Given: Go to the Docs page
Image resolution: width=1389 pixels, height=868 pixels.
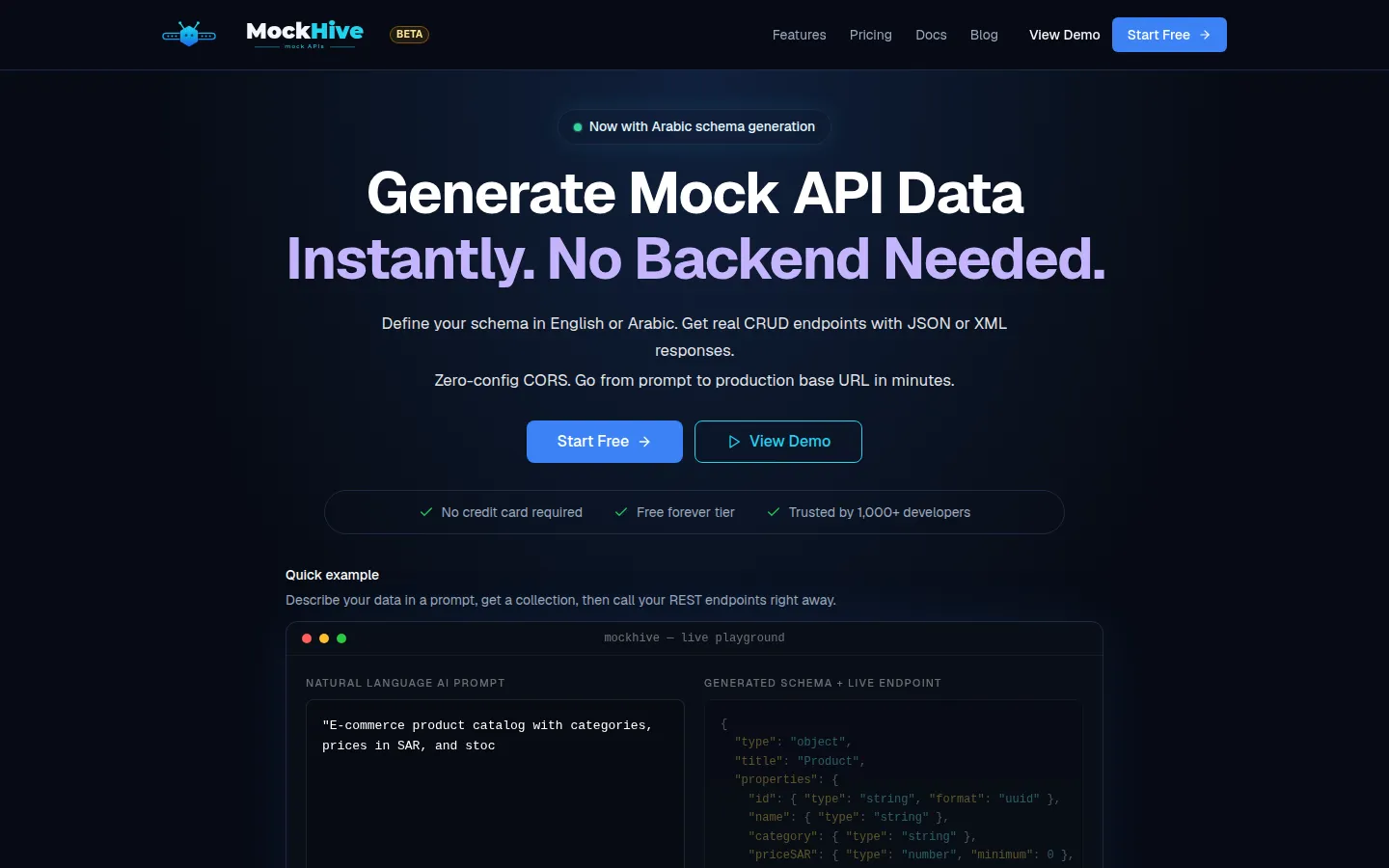Looking at the screenshot, I should click(931, 35).
